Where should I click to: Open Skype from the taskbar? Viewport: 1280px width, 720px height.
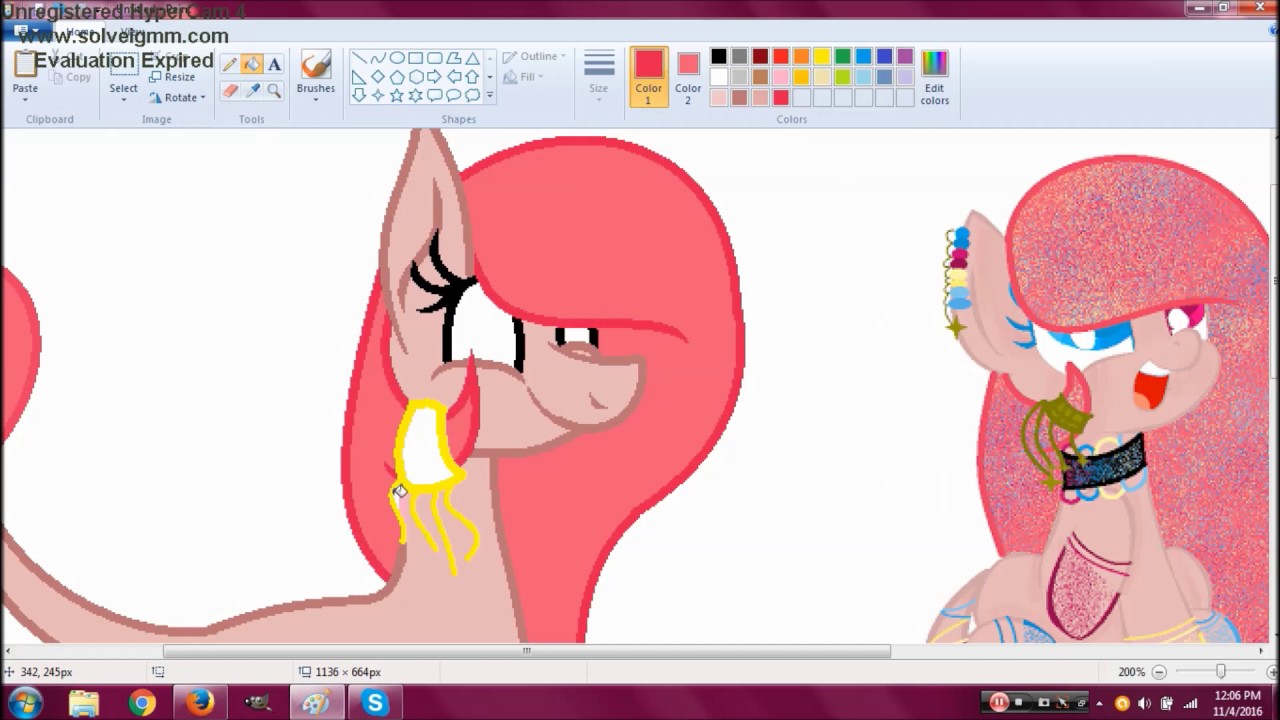pos(375,703)
